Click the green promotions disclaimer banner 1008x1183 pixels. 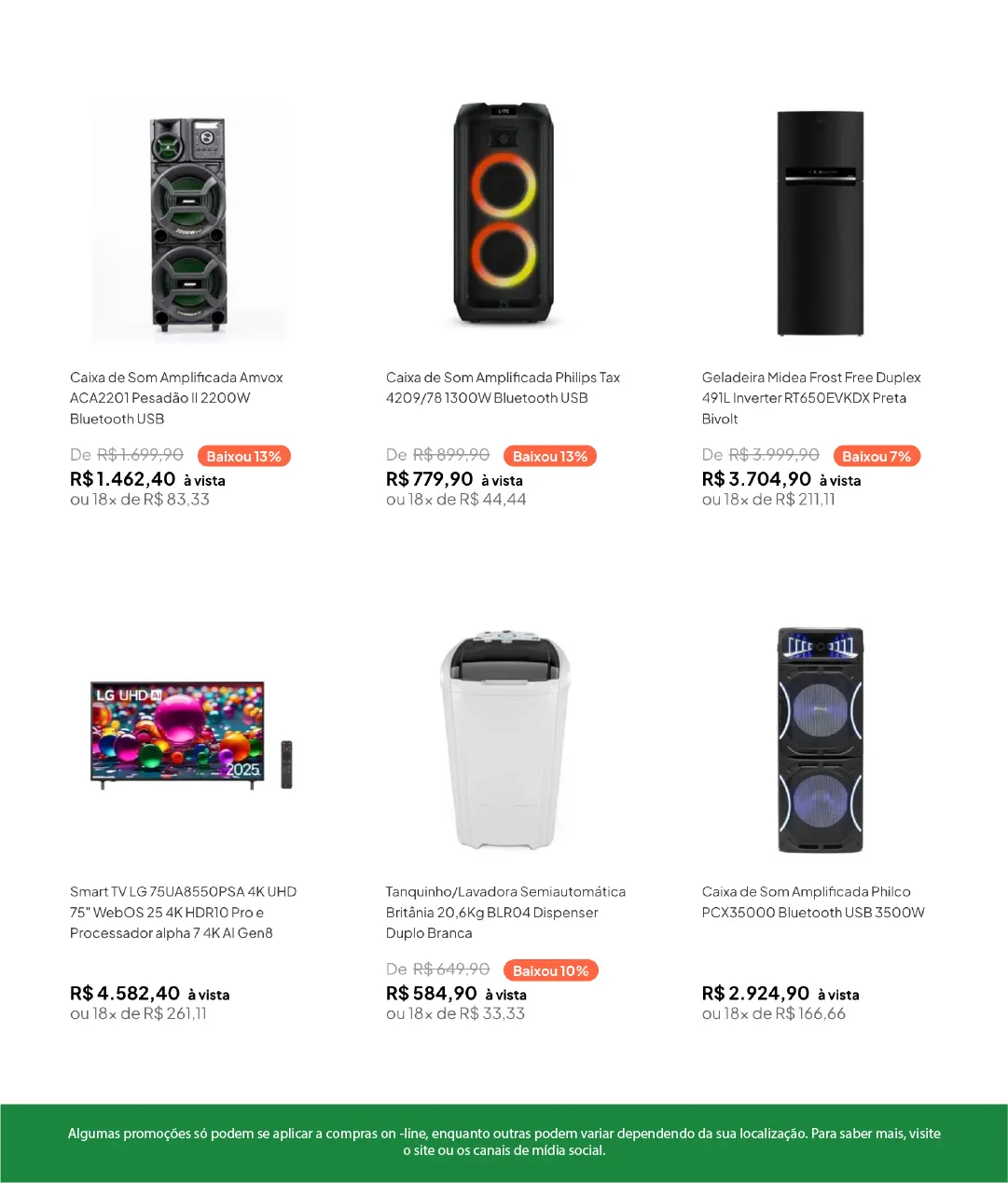[504, 1143]
